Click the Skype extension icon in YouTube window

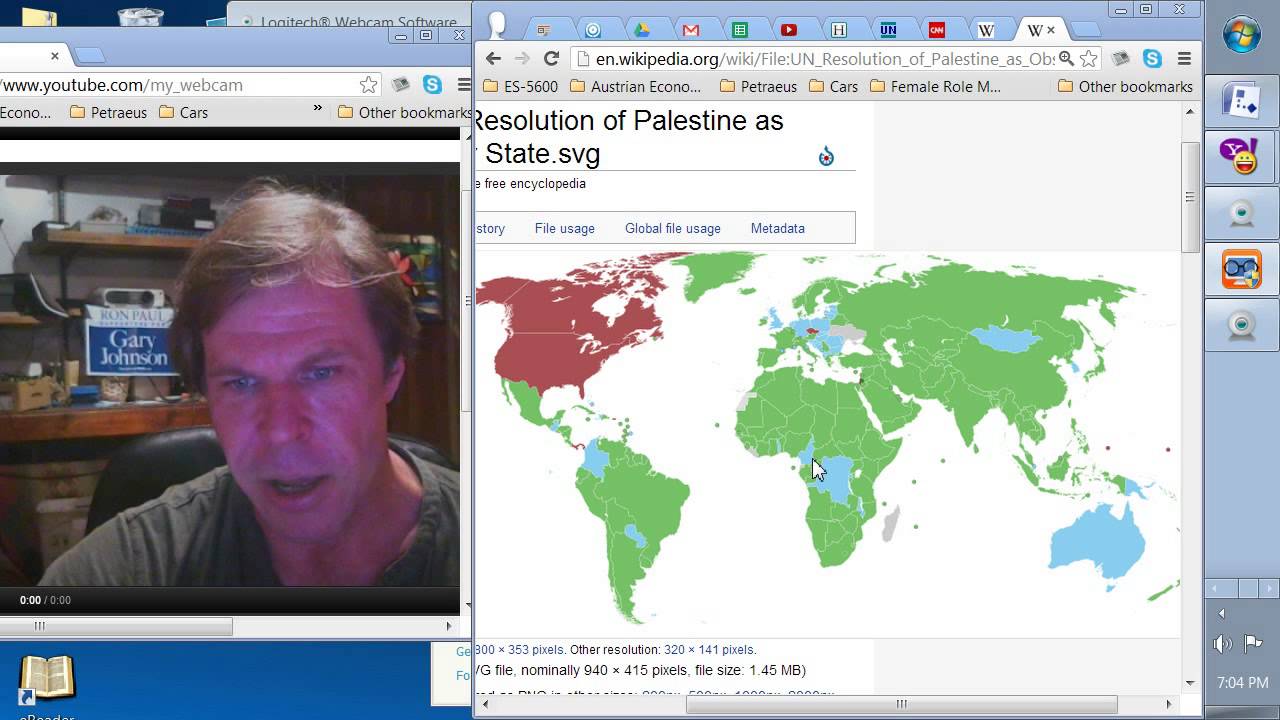click(432, 85)
